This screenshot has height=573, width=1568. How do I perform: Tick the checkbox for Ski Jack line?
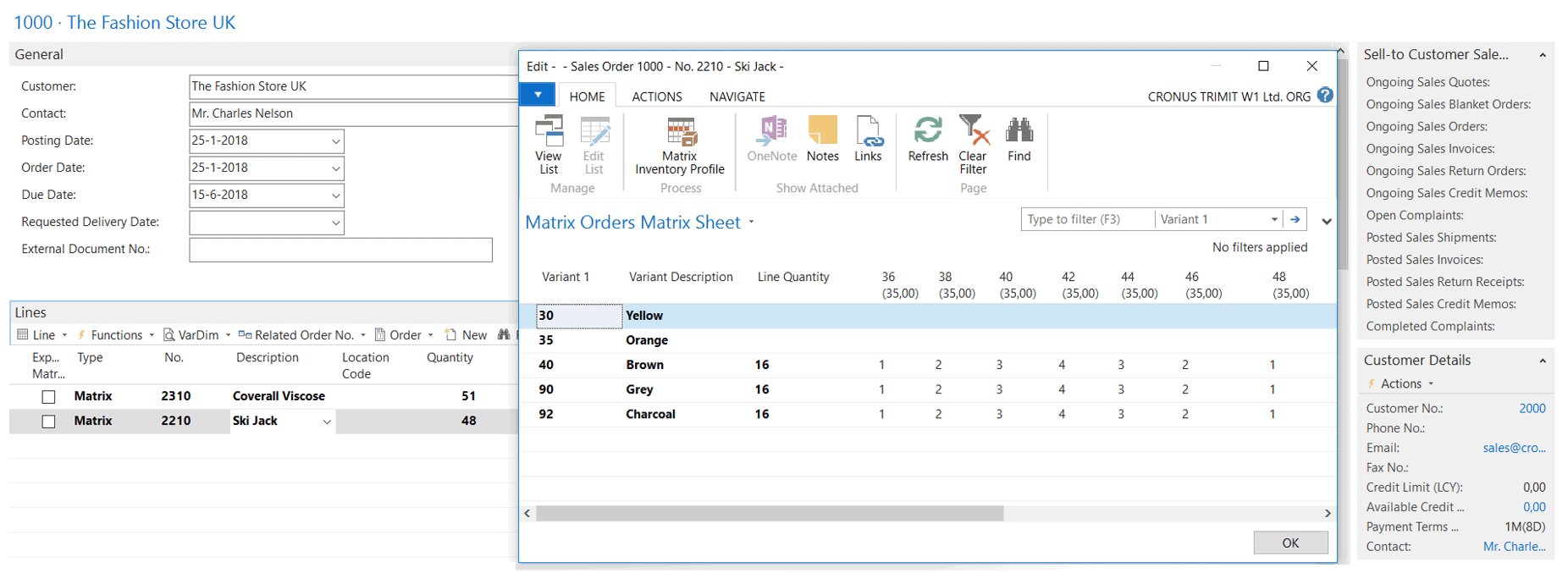tap(49, 421)
